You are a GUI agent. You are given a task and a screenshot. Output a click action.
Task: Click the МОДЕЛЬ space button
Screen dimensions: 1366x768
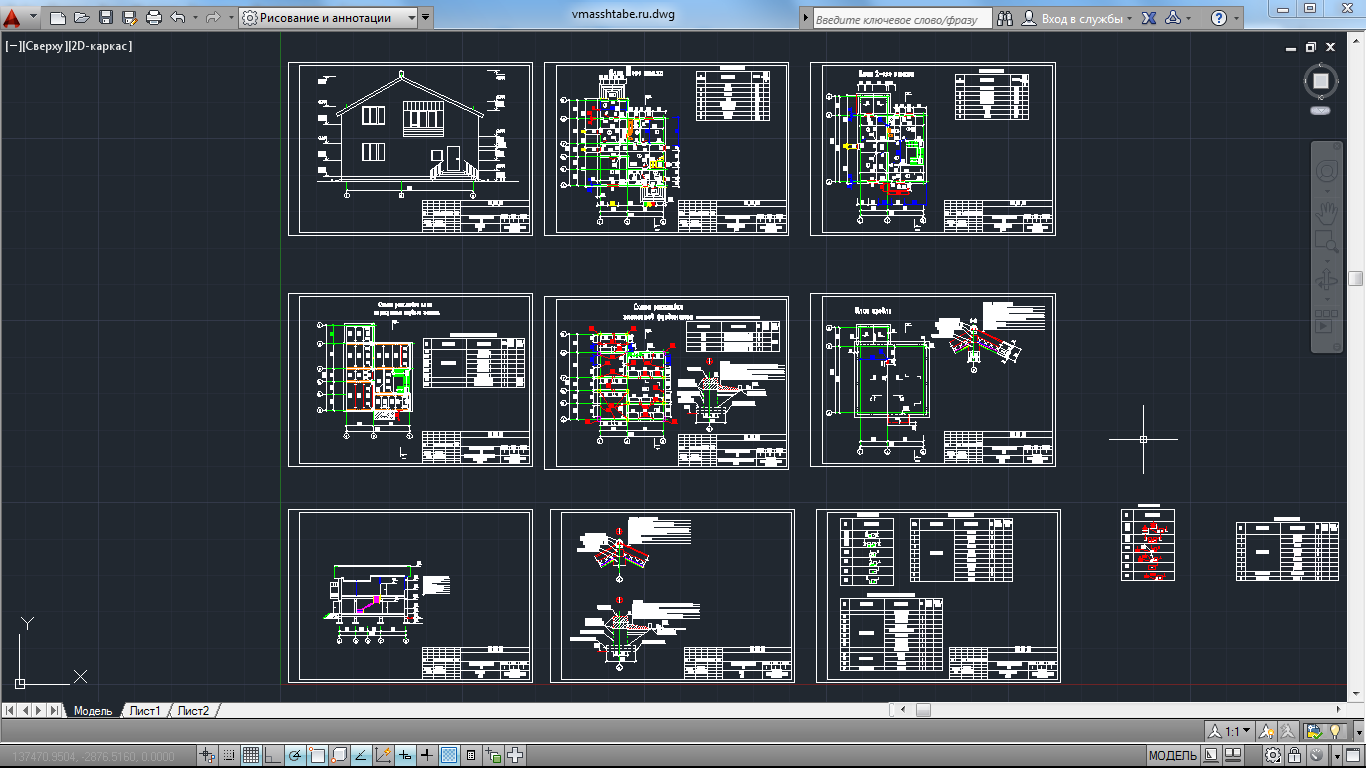click(1173, 755)
